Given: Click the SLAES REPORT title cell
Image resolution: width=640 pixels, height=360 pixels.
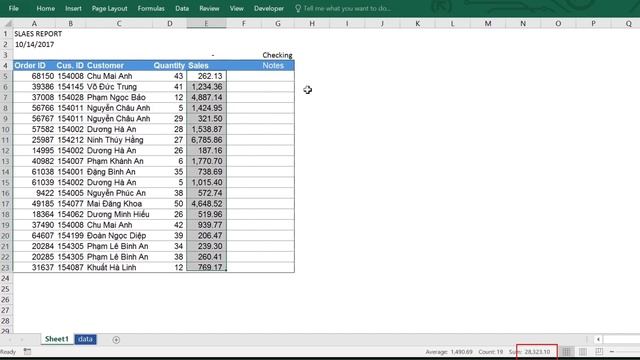Looking at the screenshot, I should click(x=38, y=33).
